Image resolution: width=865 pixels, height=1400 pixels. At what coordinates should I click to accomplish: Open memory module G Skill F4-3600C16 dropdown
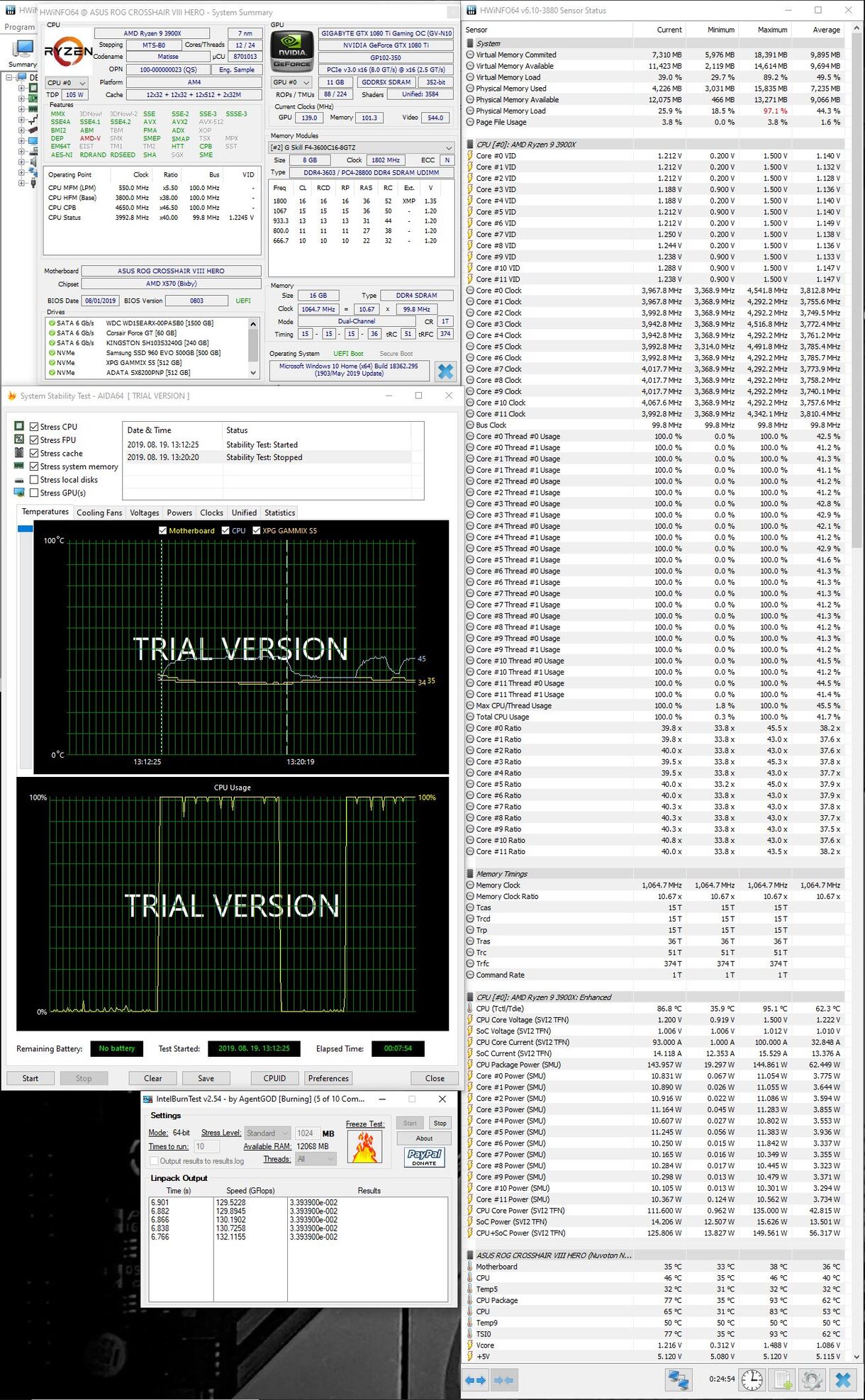(x=361, y=147)
